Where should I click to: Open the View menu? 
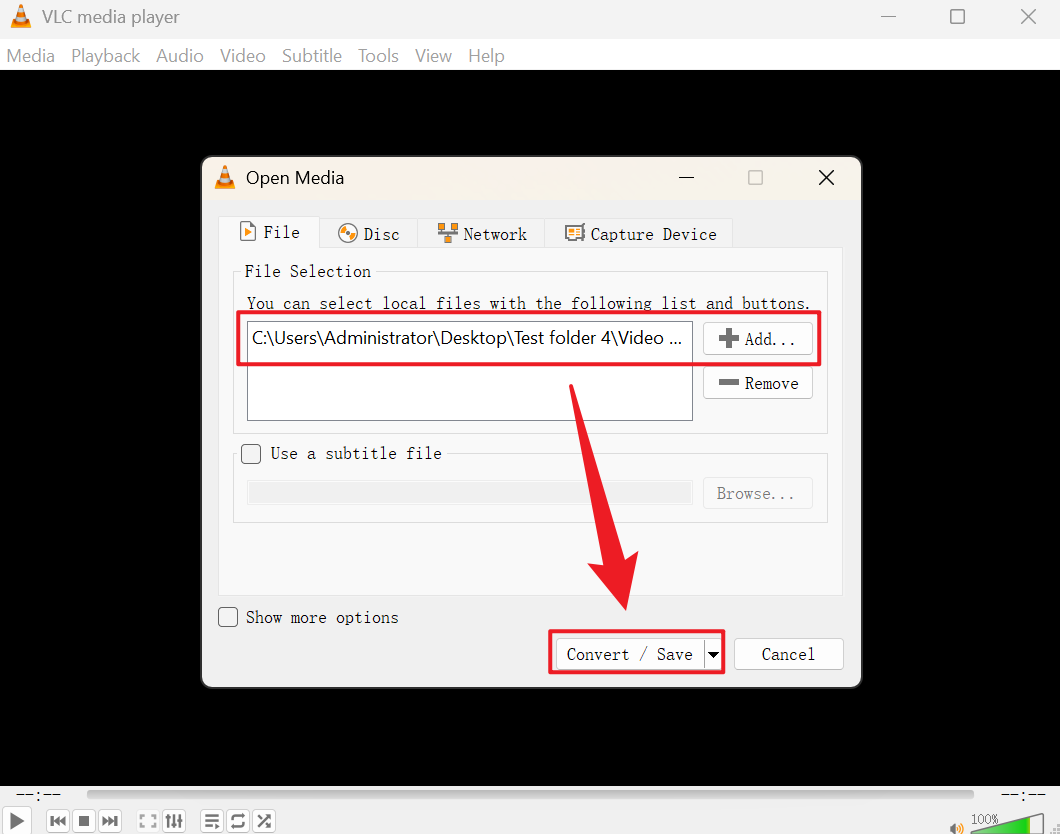click(433, 55)
